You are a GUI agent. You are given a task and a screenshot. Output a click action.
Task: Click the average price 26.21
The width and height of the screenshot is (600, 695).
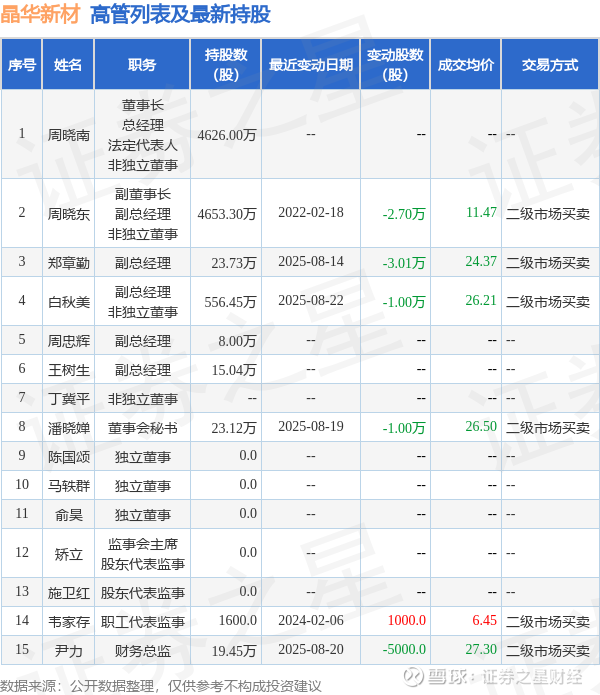[481, 300]
